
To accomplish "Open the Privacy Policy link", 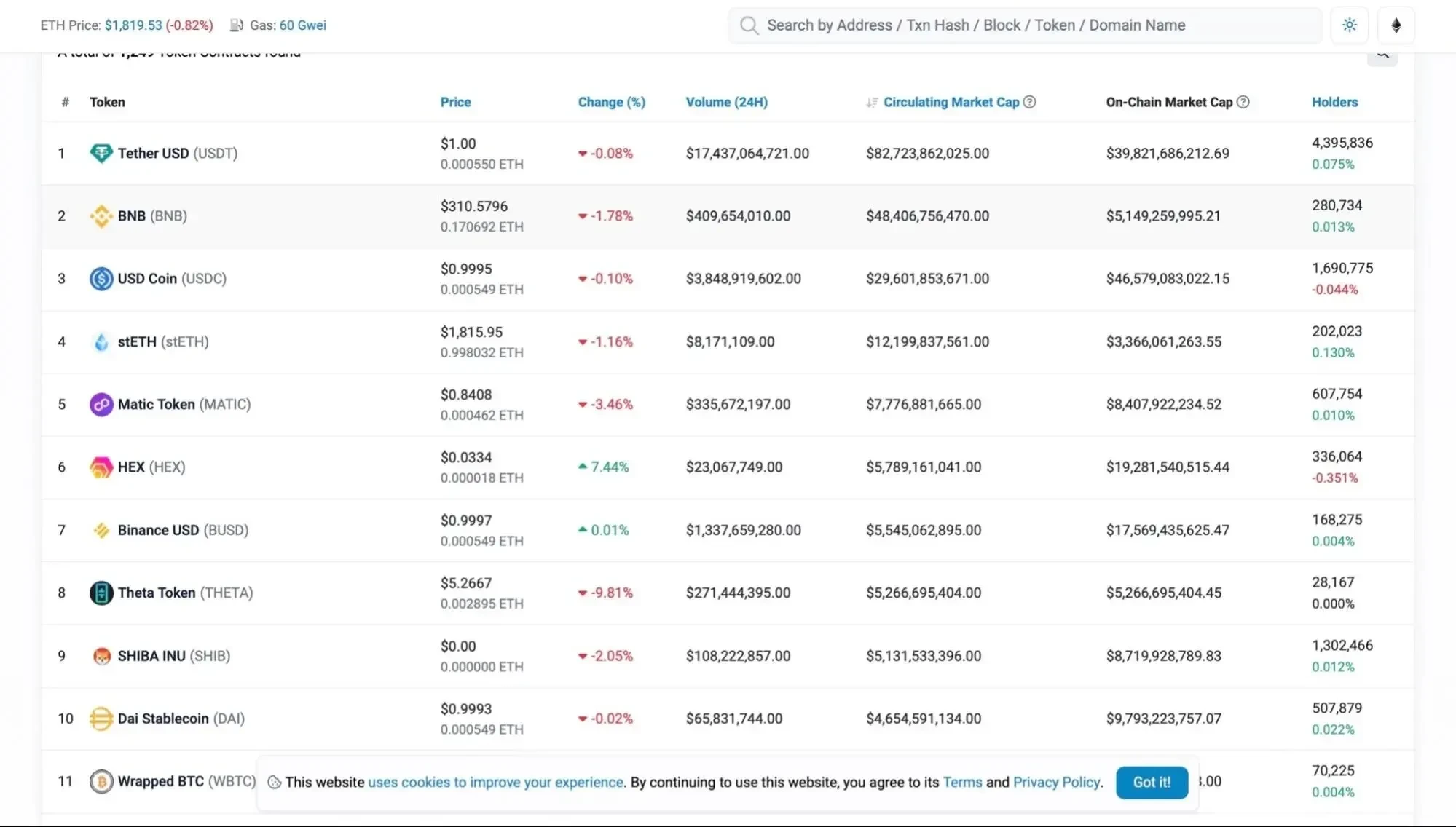I will point(1056,783).
